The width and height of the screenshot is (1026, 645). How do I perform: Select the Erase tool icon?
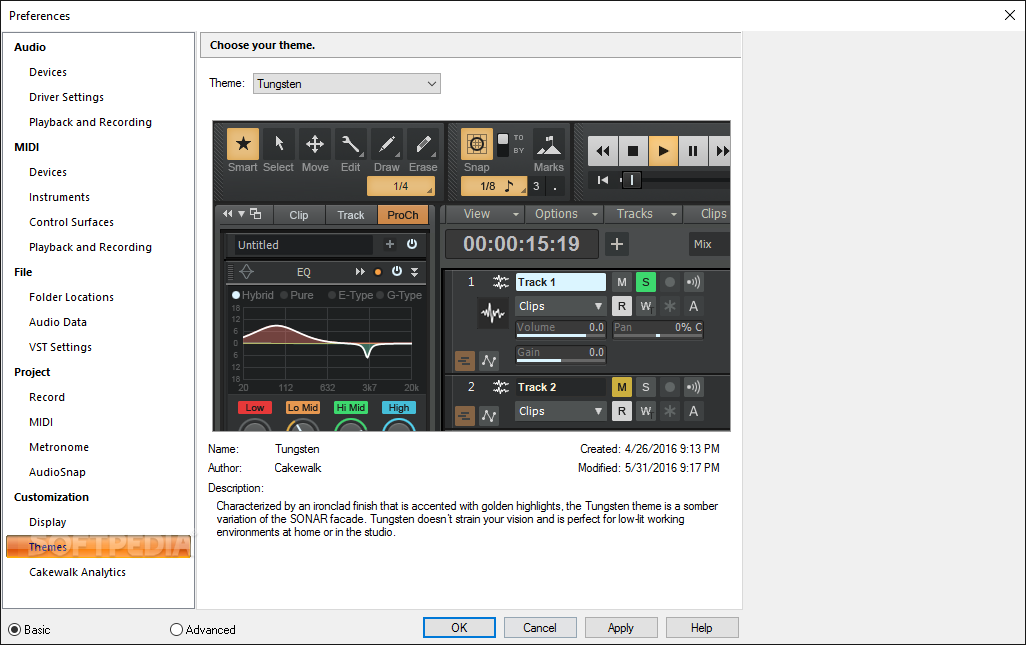423,144
